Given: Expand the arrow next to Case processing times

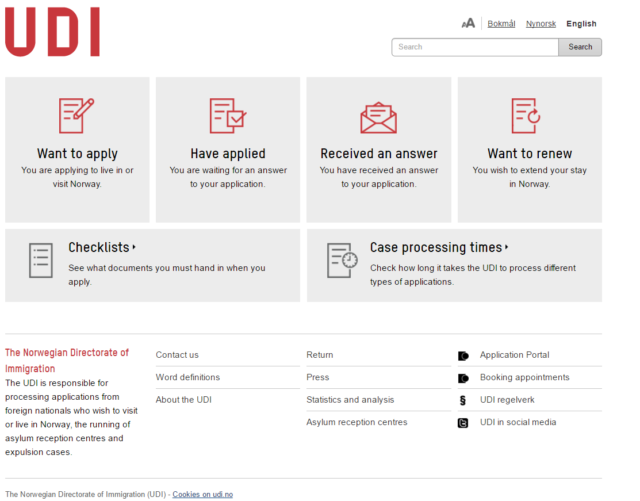Looking at the screenshot, I should pyautogui.click(x=507, y=247).
